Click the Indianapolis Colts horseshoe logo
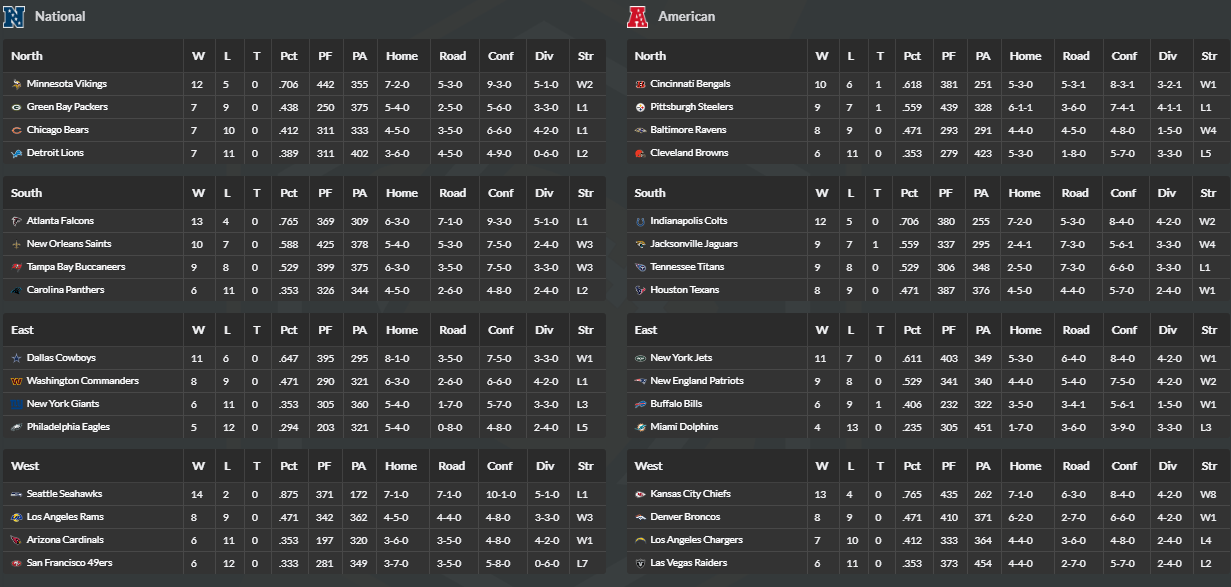Screen dimensions: 1231x587 (x=640, y=221)
